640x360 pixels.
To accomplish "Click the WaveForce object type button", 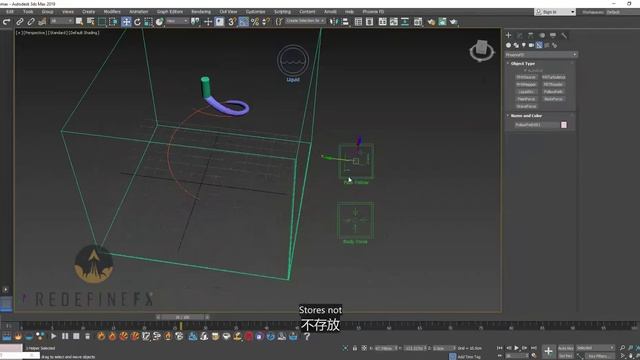I will click(526, 107).
